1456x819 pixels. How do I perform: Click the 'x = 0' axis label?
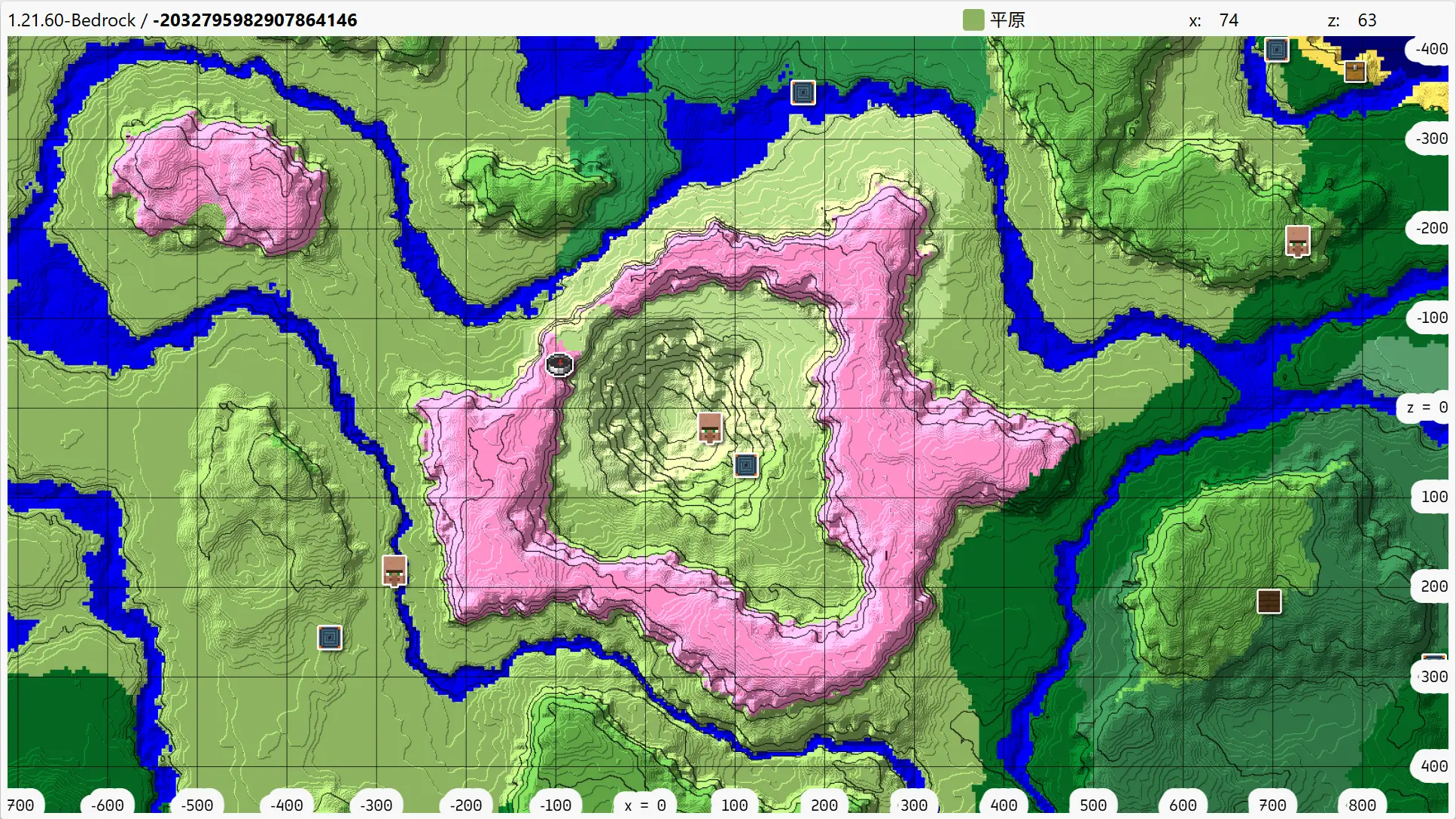pyautogui.click(x=645, y=805)
